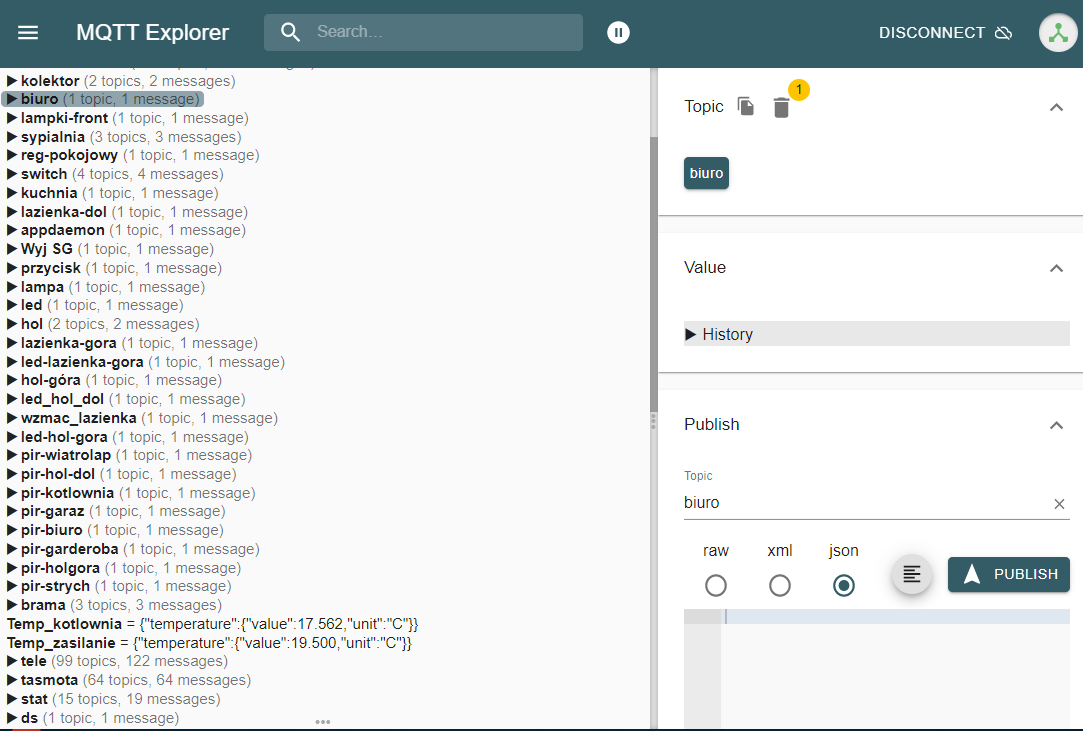The height and width of the screenshot is (731, 1083).
Task: Select the json format radio button
Action: coord(843,585)
